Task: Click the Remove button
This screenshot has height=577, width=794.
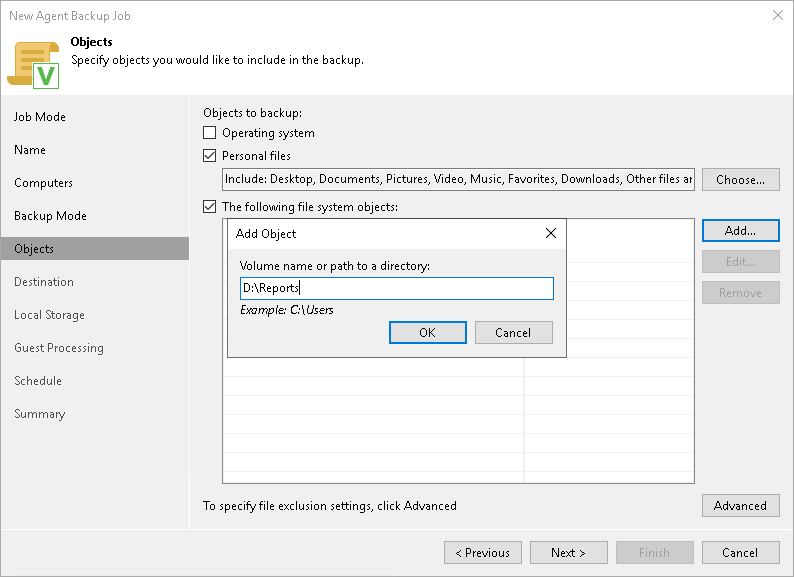Action: (740, 293)
